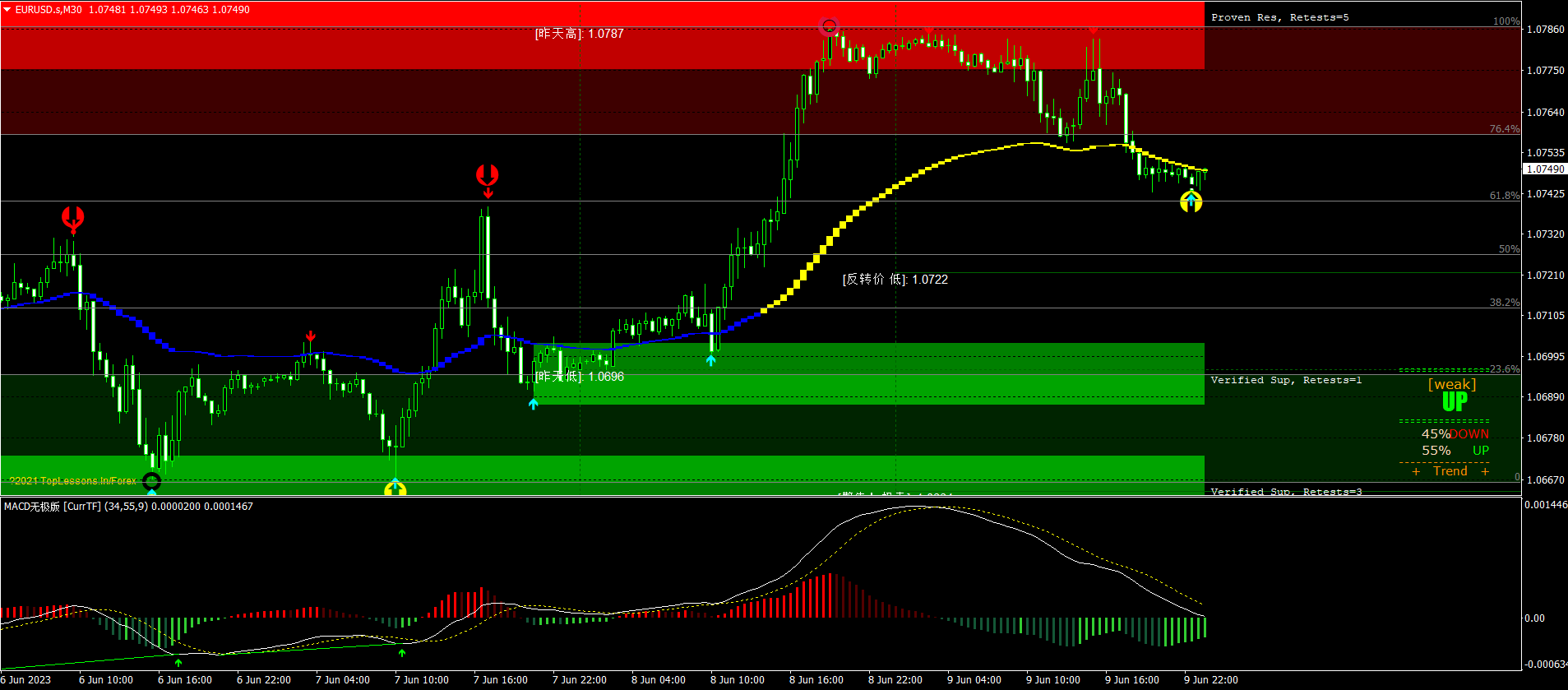Select the Verified Sup, Retests=1 label
The image size is (1568, 690).
point(1287,380)
